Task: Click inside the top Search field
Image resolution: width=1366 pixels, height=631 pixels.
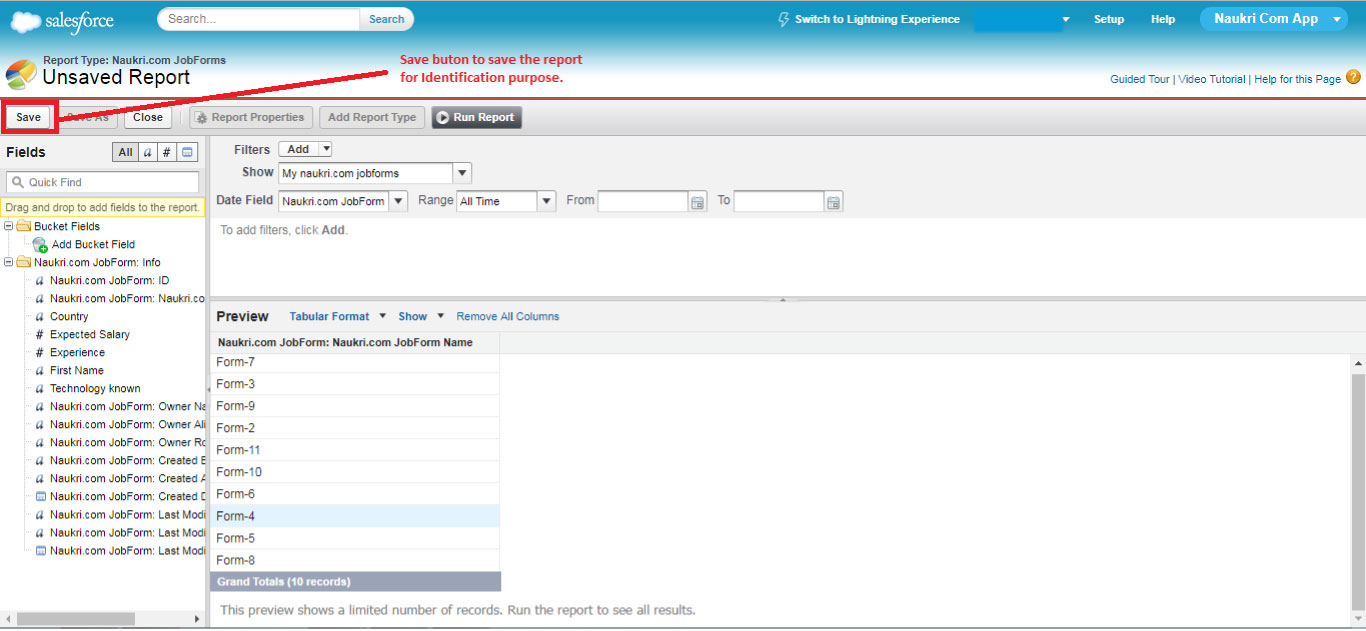Action: pyautogui.click(x=250, y=18)
